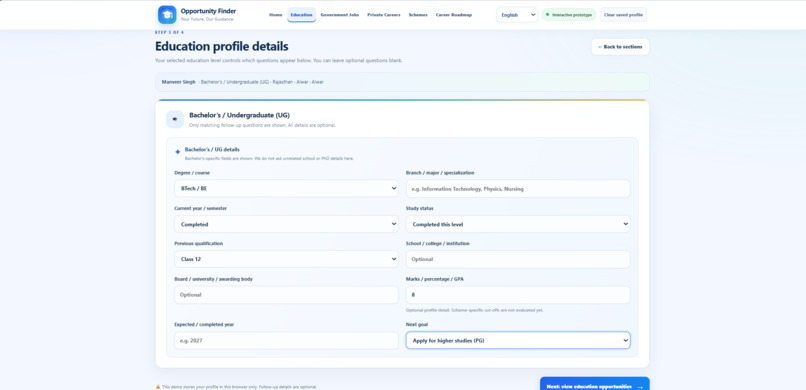Image resolution: width=806 pixels, height=390 pixels.
Task: Click the Clear saved profile button
Action: click(623, 15)
